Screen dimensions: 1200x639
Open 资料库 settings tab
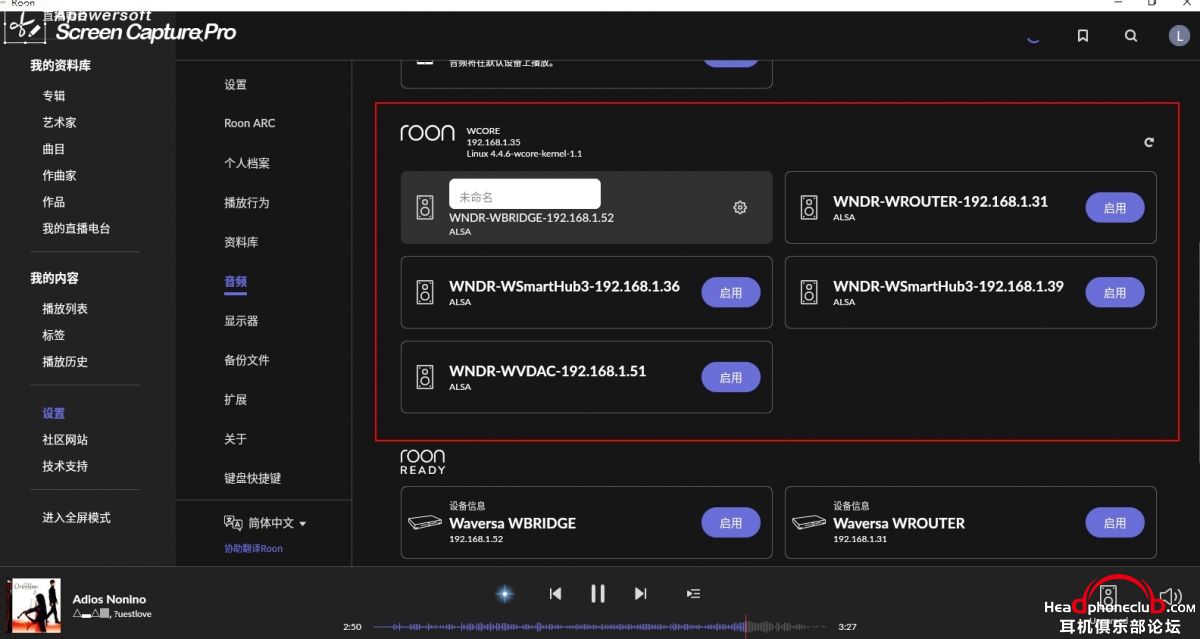(x=241, y=242)
